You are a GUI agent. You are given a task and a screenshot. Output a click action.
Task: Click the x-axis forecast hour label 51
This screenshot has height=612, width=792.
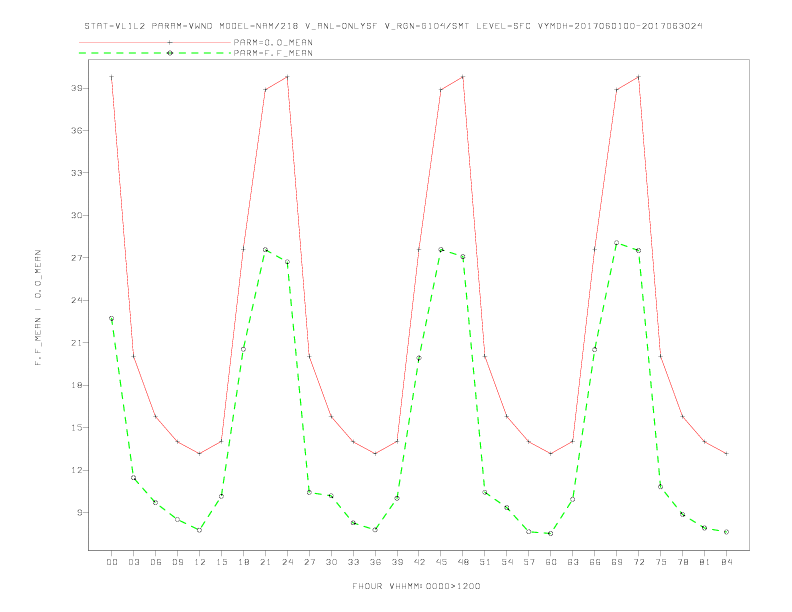click(485, 562)
